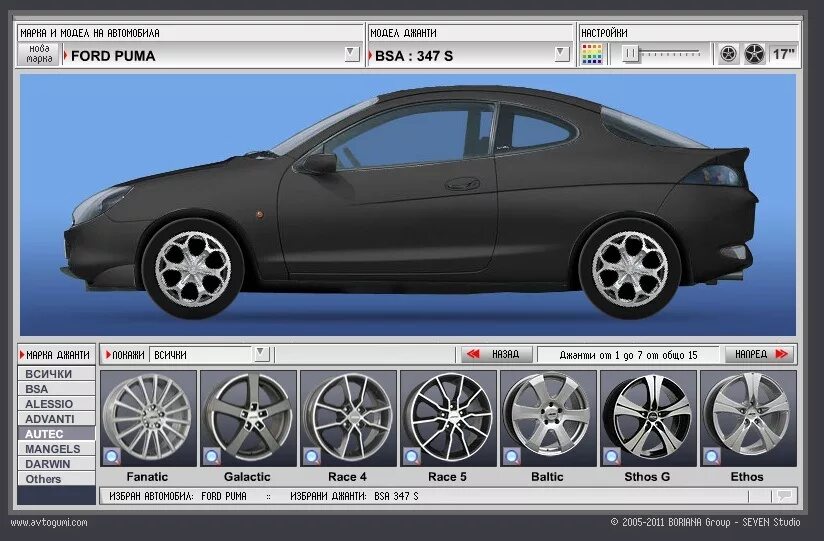Select ADVANTI wheel brand
This screenshot has width=824, height=541.
click(x=56, y=419)
